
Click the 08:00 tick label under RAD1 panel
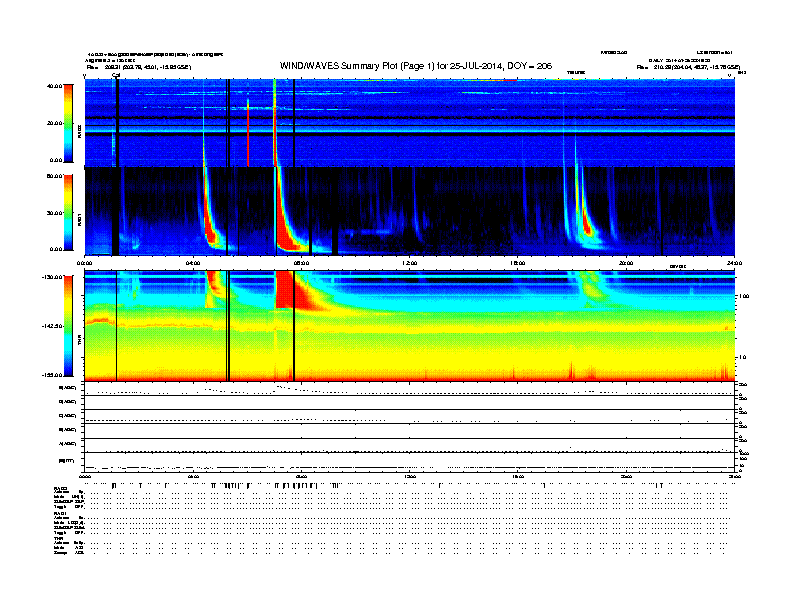click(301, 263)
